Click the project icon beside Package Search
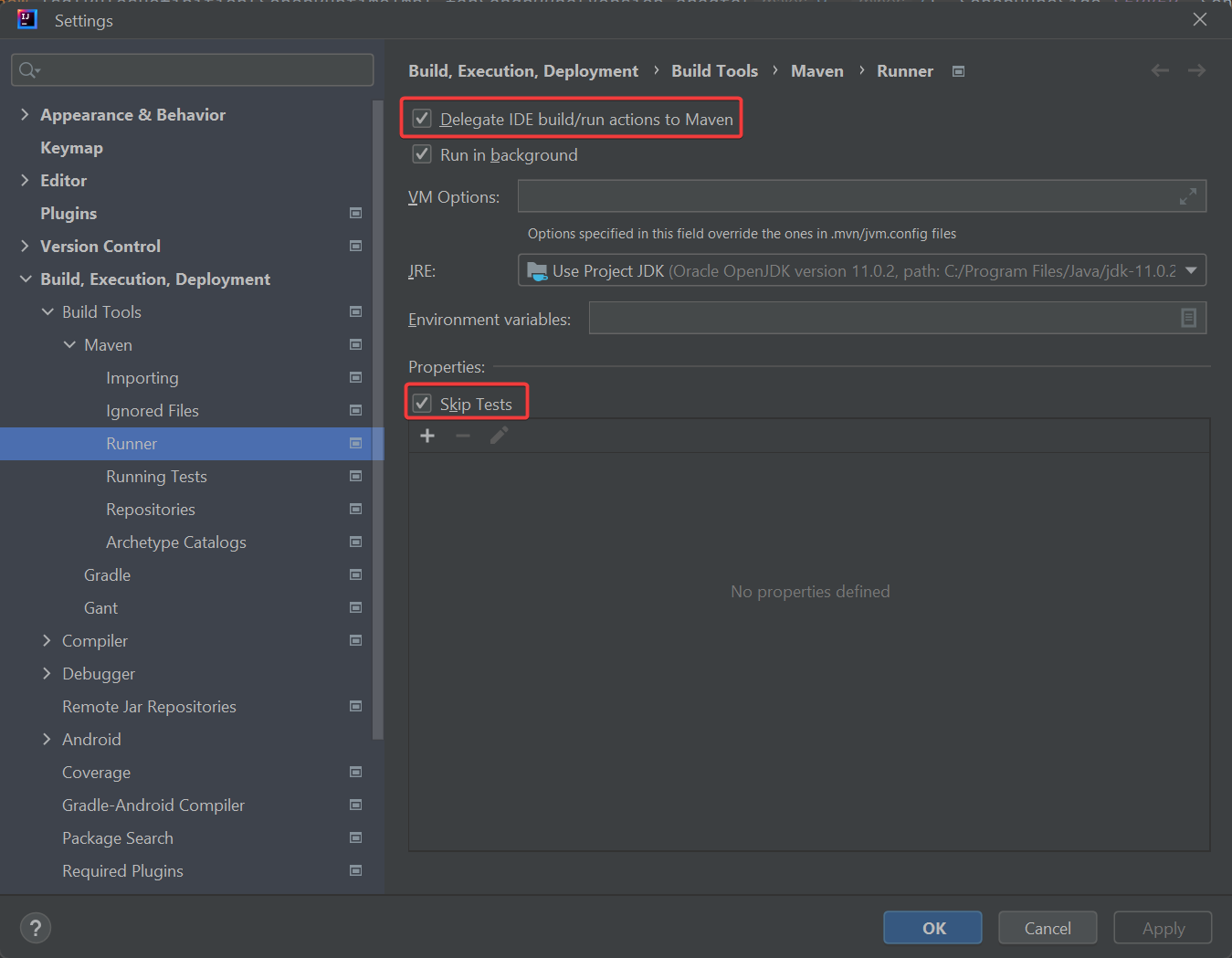The height and width of the screenshot is (958, 1232). (x=356, y=837)
